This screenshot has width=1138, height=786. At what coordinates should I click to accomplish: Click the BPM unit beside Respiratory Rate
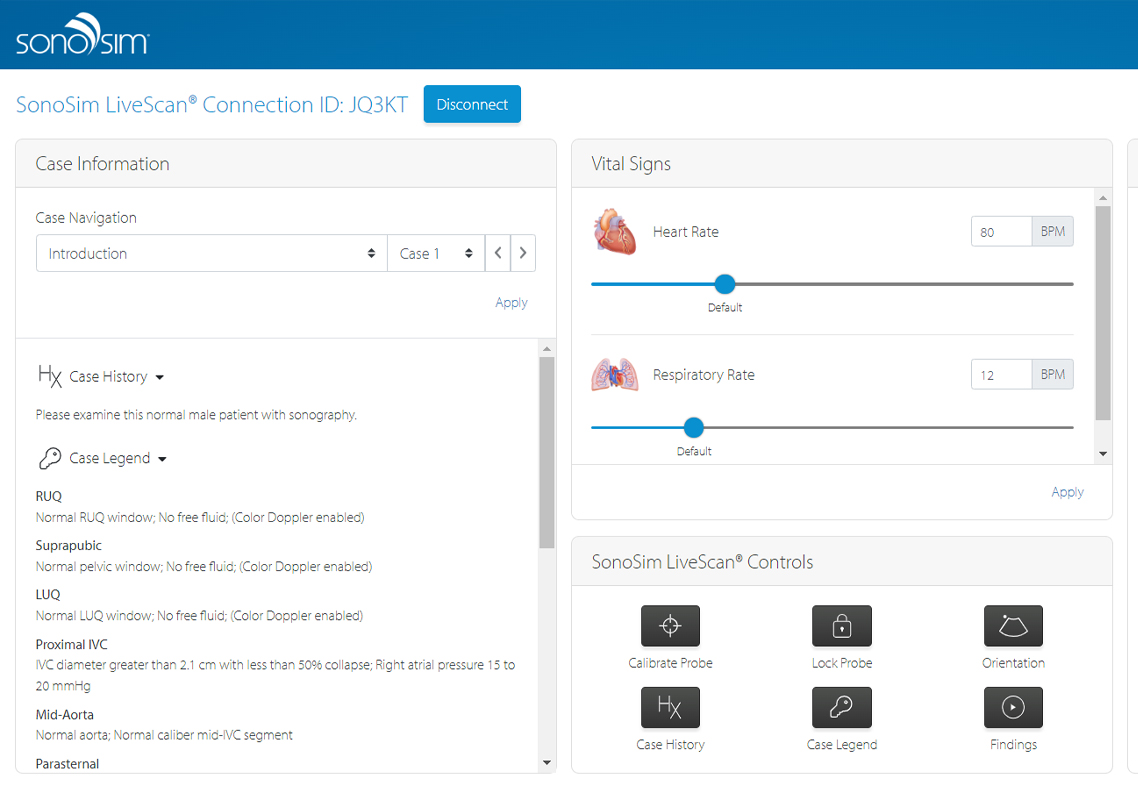[1052, 374]
